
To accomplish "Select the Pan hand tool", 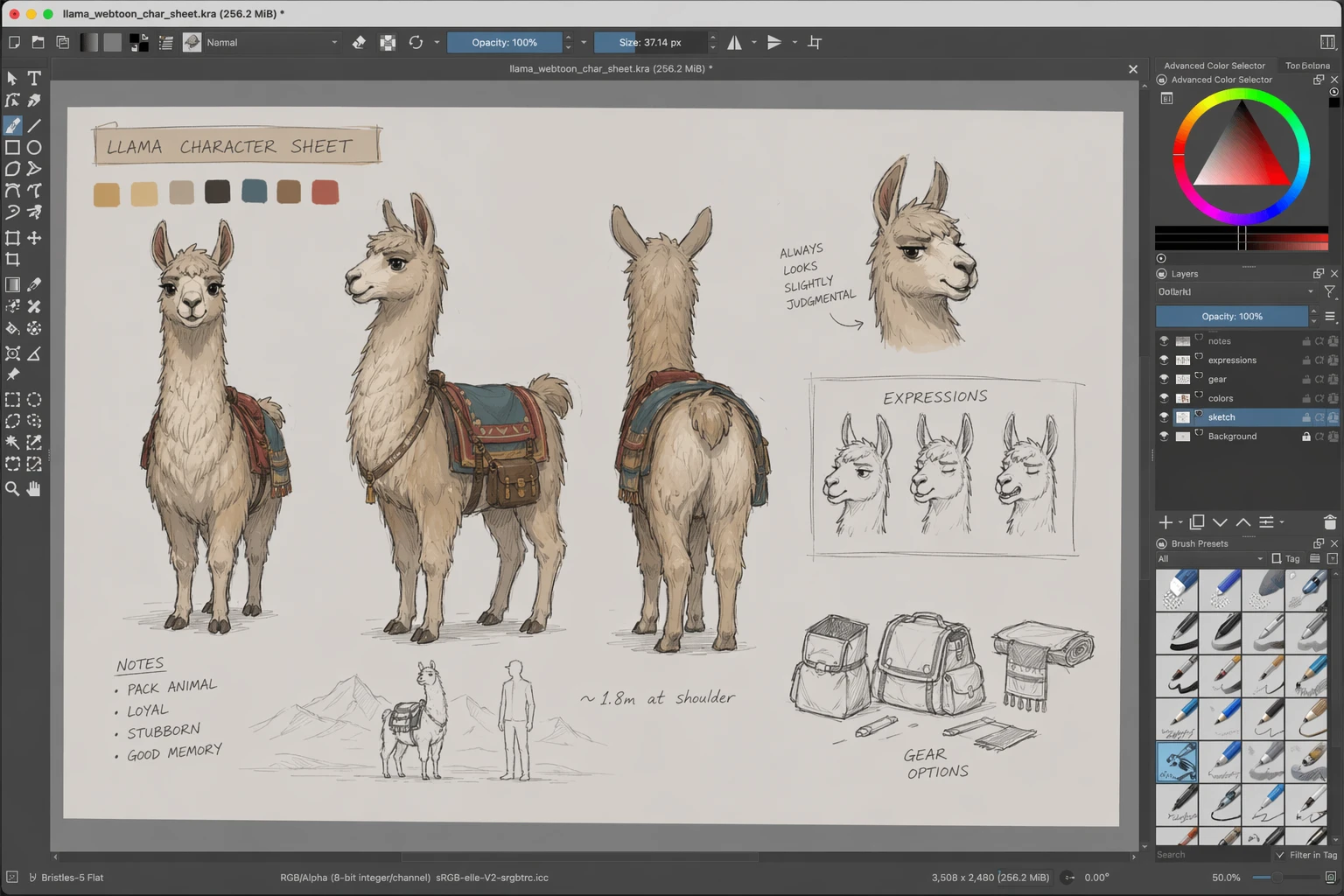I will (x=34, y=489).
